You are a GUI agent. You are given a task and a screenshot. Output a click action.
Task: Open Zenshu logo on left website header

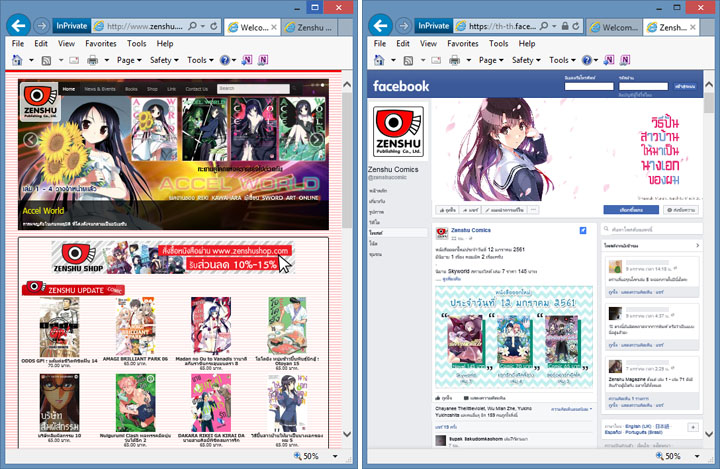click(x=40, y=102)
